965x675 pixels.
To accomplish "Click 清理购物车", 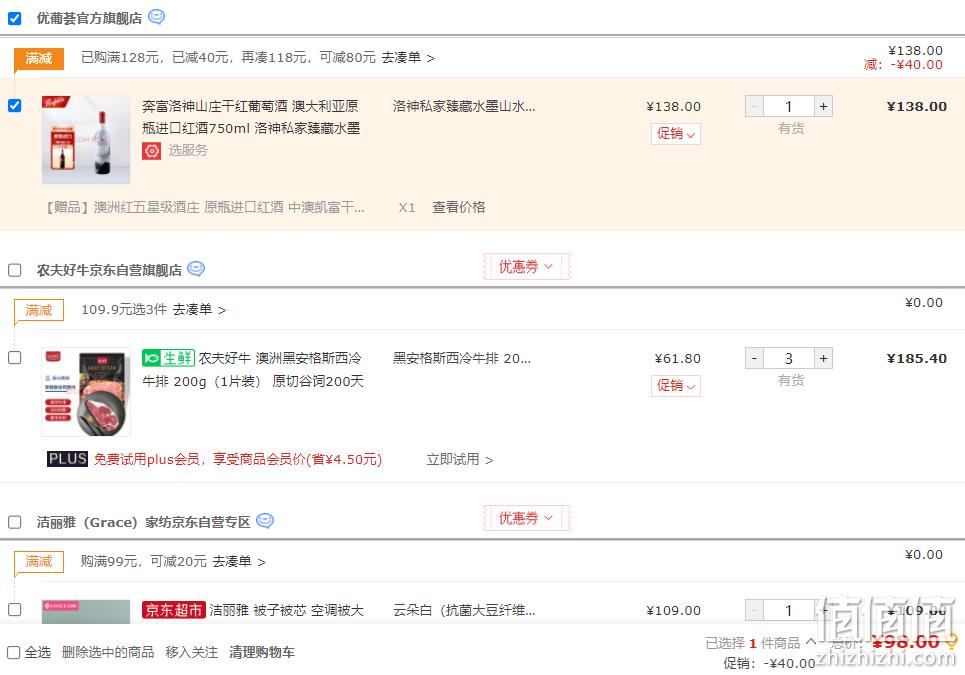I will pyautogui.click(x=262, y=652).
